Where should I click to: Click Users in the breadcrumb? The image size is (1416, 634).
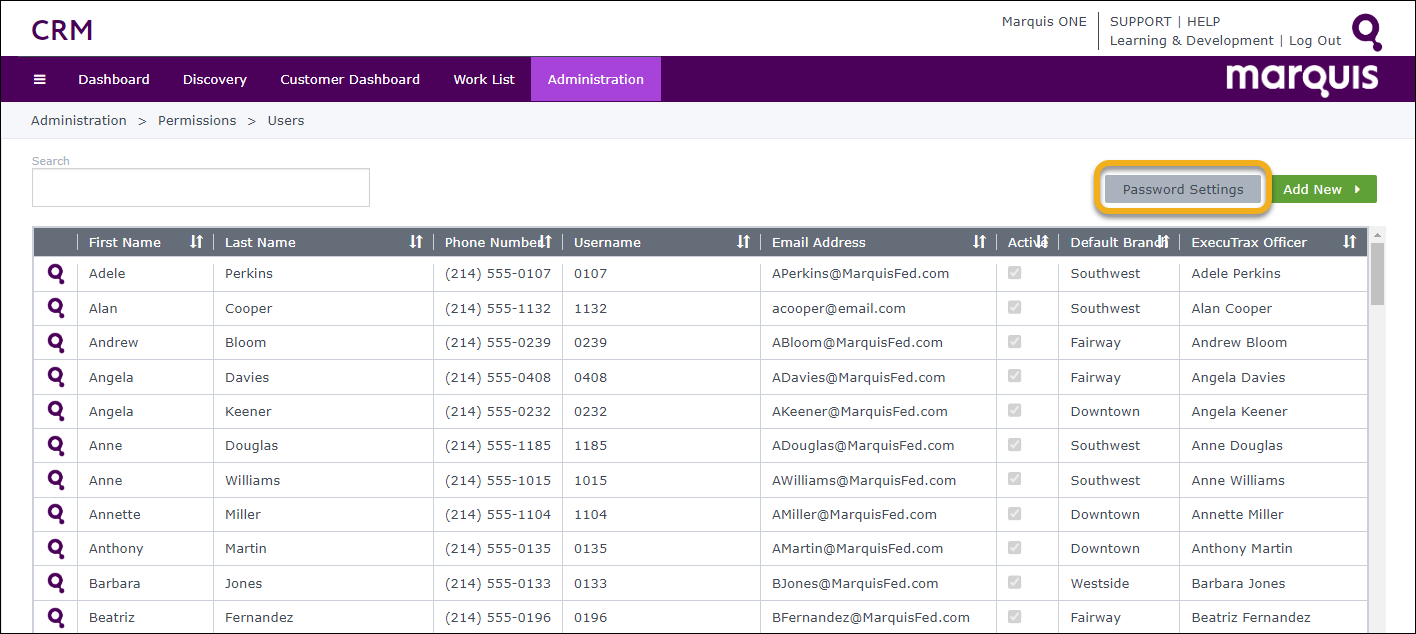(x=286, y=120)
